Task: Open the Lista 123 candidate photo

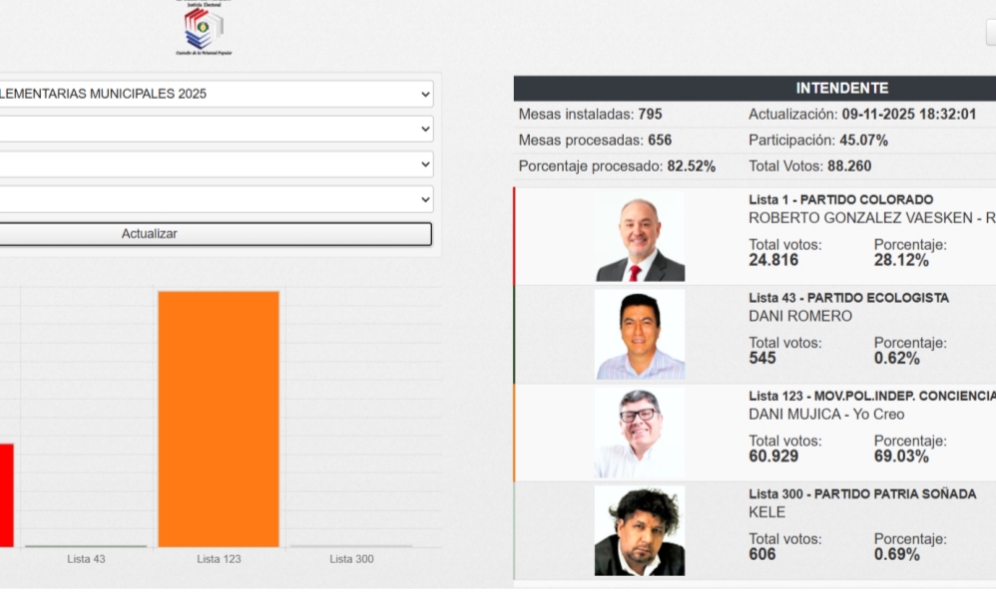Action: click(640, 433)
